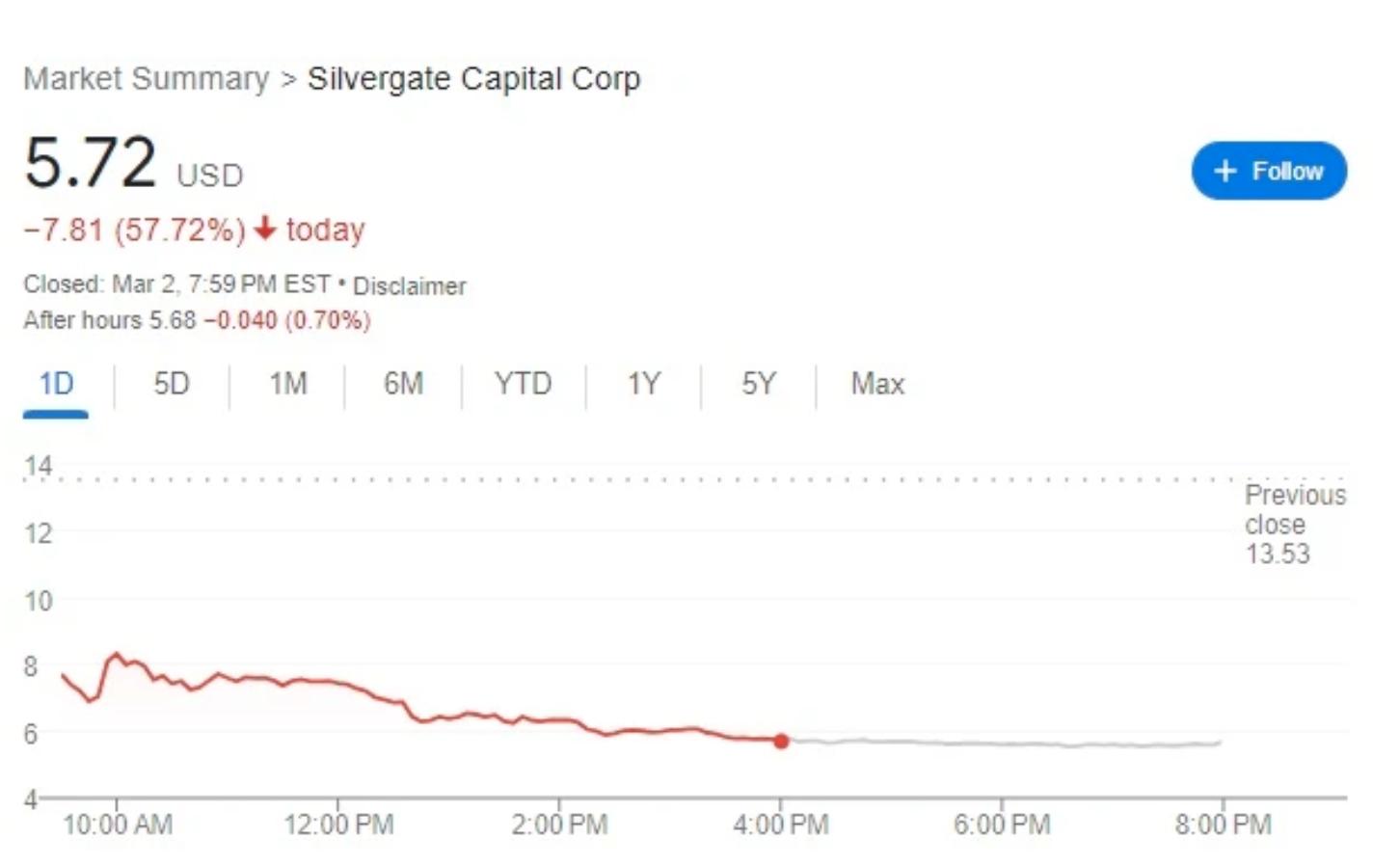Click the 5.72 USD price
This screenshot has width=1400, height=866.
(91, 163)
